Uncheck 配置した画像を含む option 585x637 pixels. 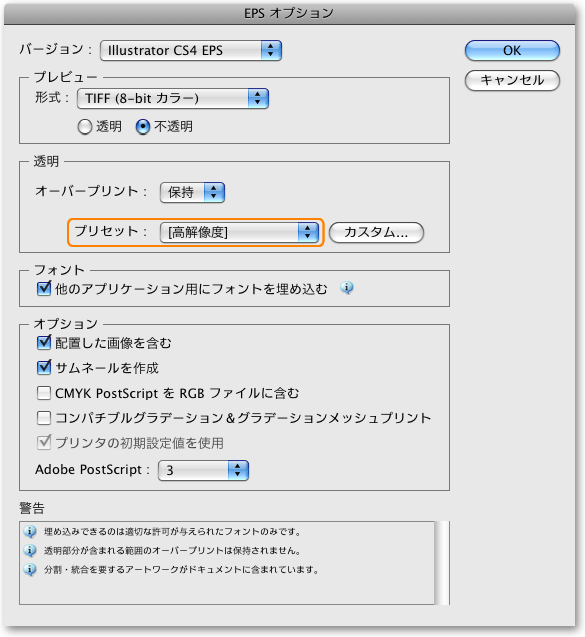click(44, 343)
